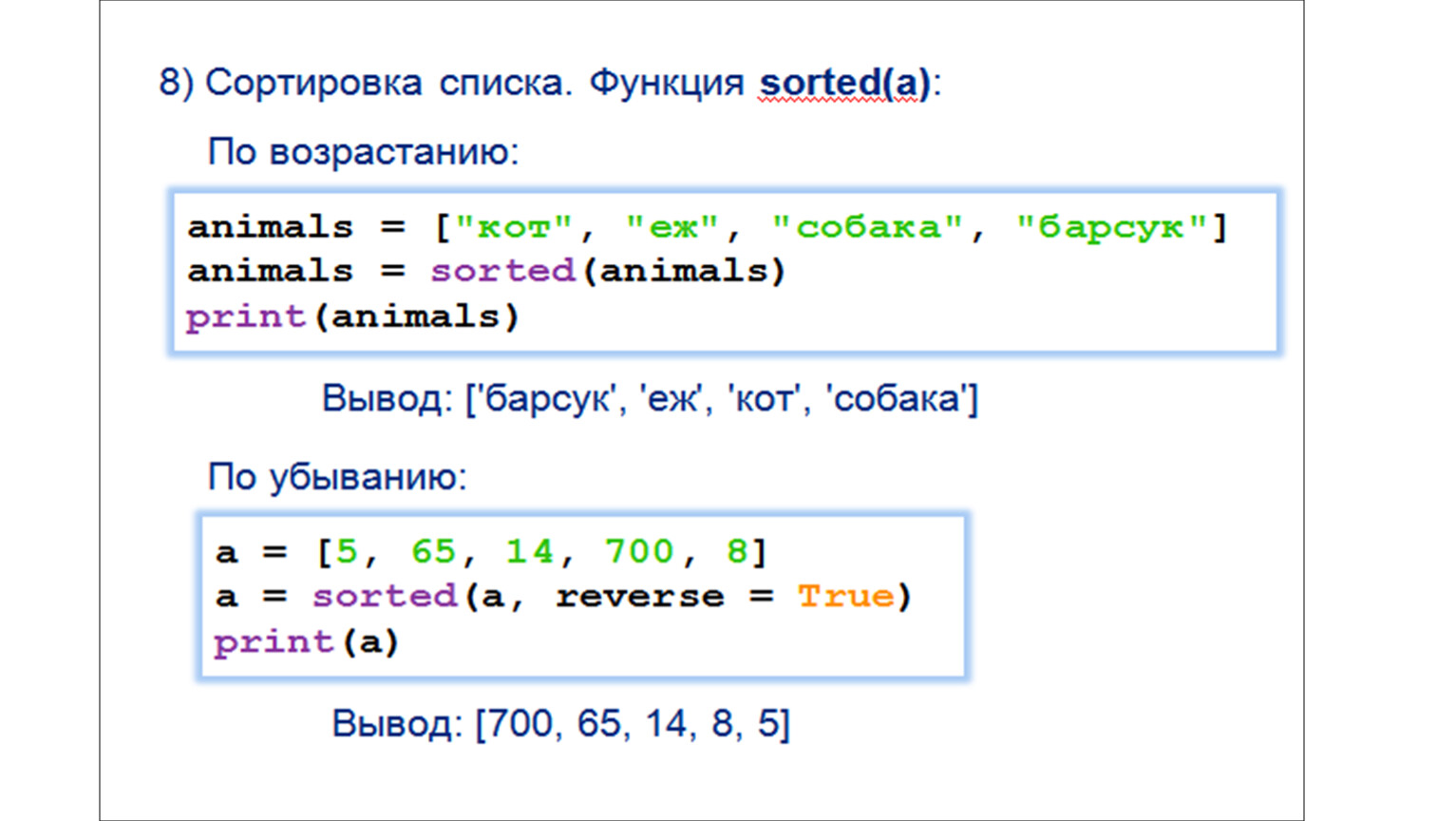This screenshot has height=821, width=1456.
Task: Click the orange keyword "True"
Action: tap(845, 597)
